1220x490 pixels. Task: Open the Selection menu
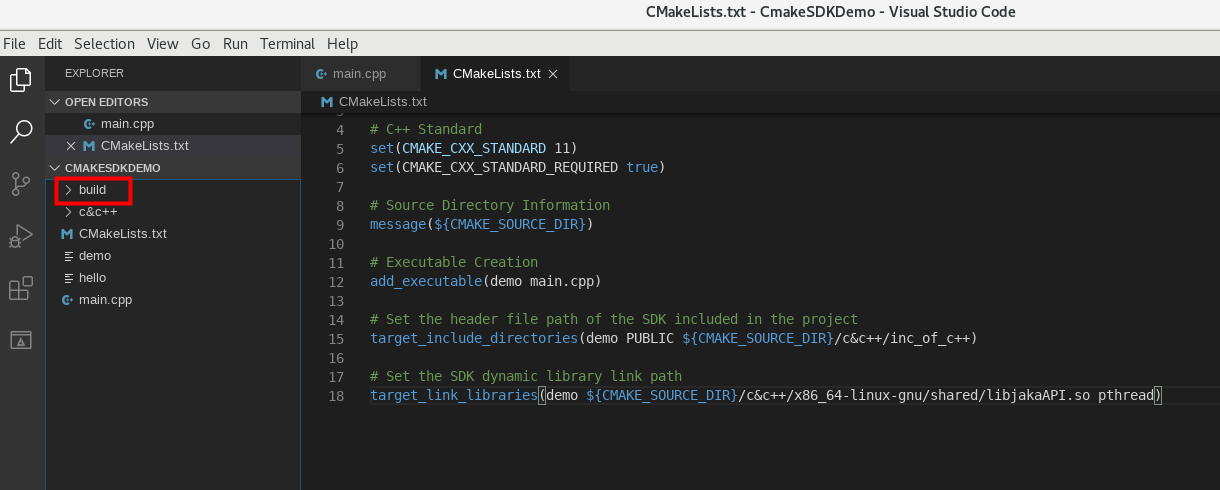(104, 44)
